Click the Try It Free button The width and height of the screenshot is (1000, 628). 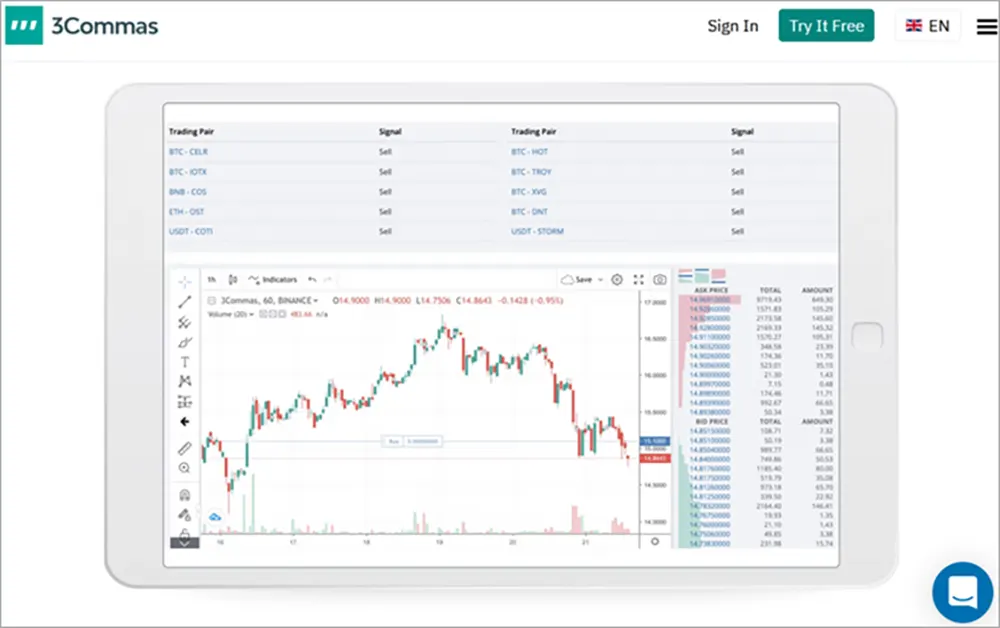tap(826, 26)
